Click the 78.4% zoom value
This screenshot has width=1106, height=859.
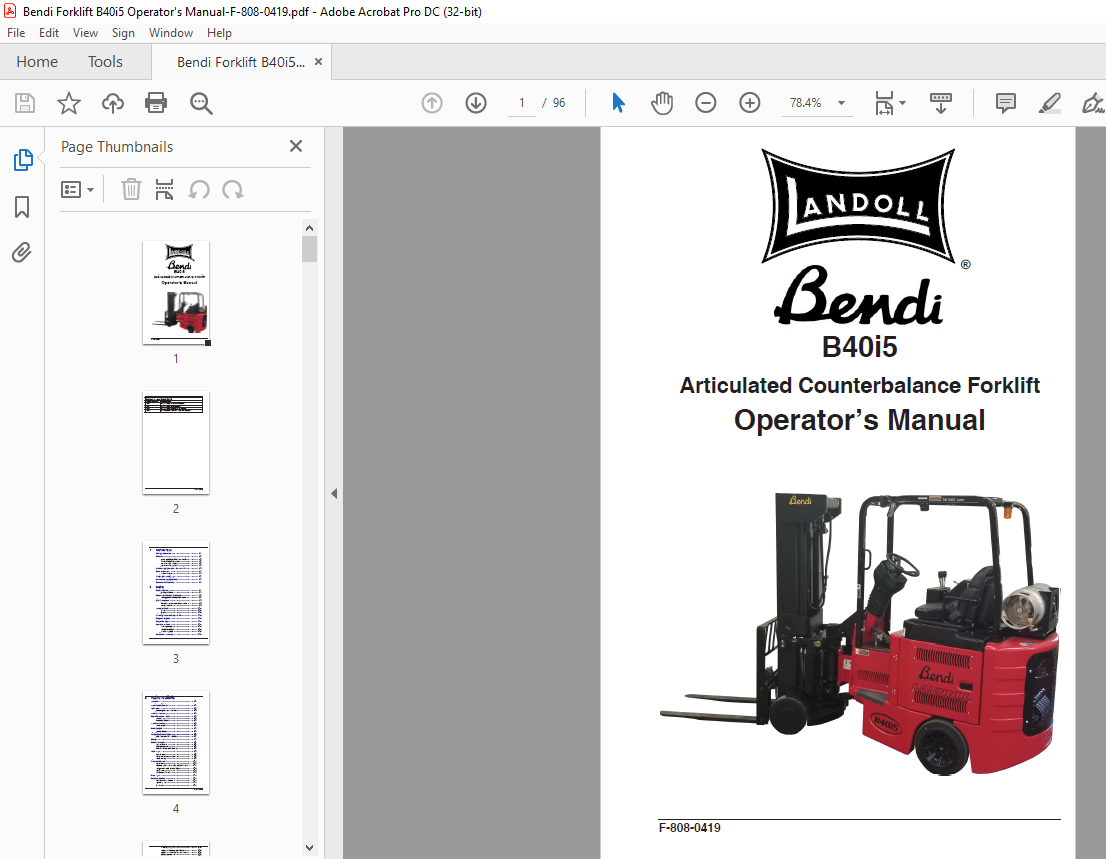pyautogui.click(x=806, y=103)
